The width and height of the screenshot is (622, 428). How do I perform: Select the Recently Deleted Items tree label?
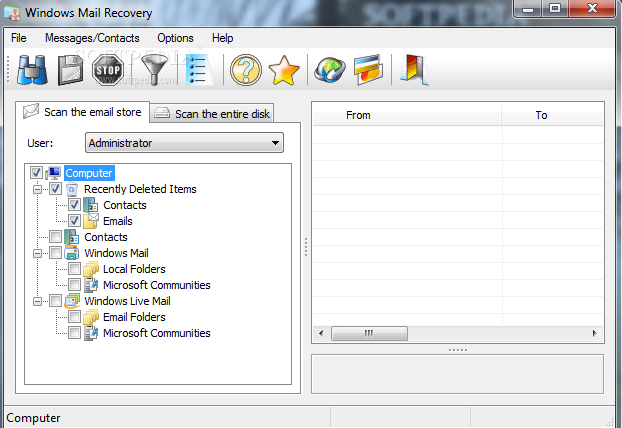(x=140, y=189)
